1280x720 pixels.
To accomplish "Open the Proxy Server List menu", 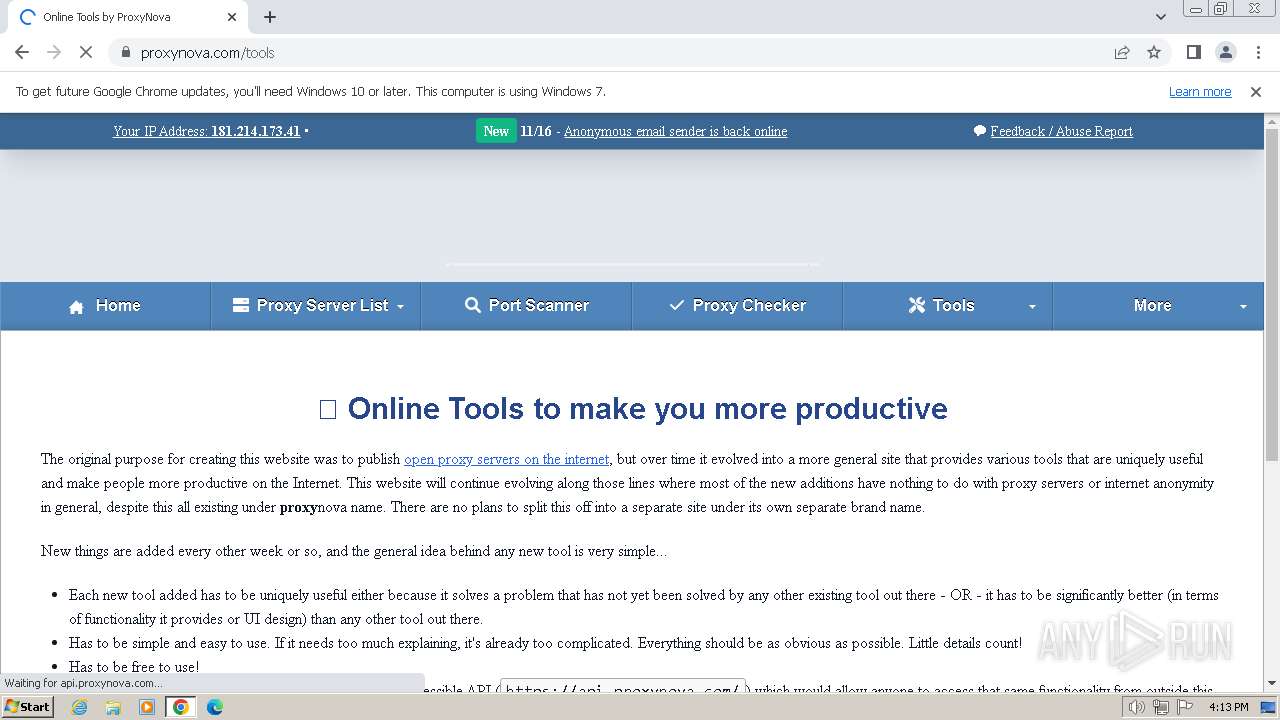I will pyautogui.click(x=316, y=306).
